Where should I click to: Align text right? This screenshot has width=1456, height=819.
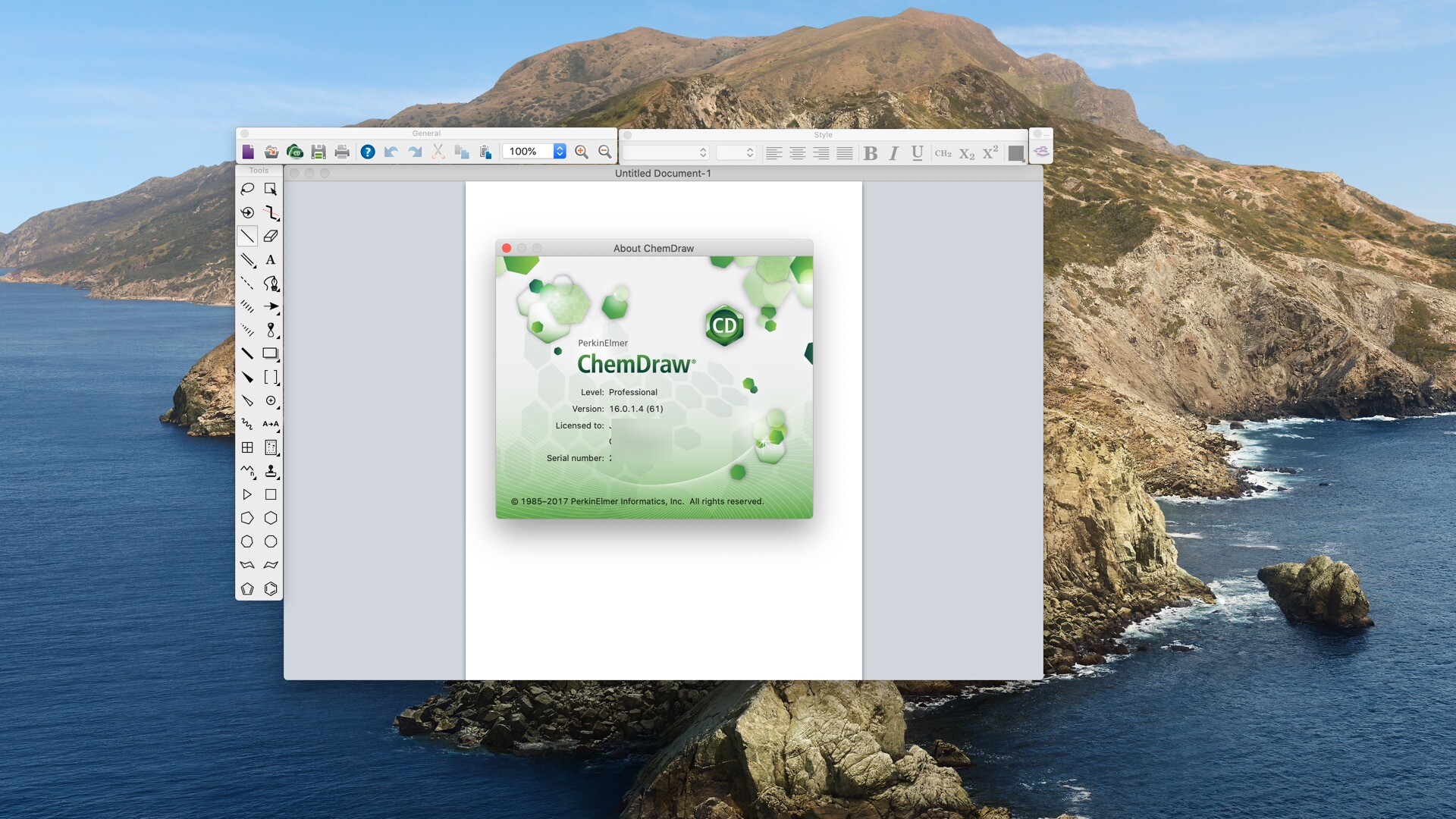(x=821, y=153)
